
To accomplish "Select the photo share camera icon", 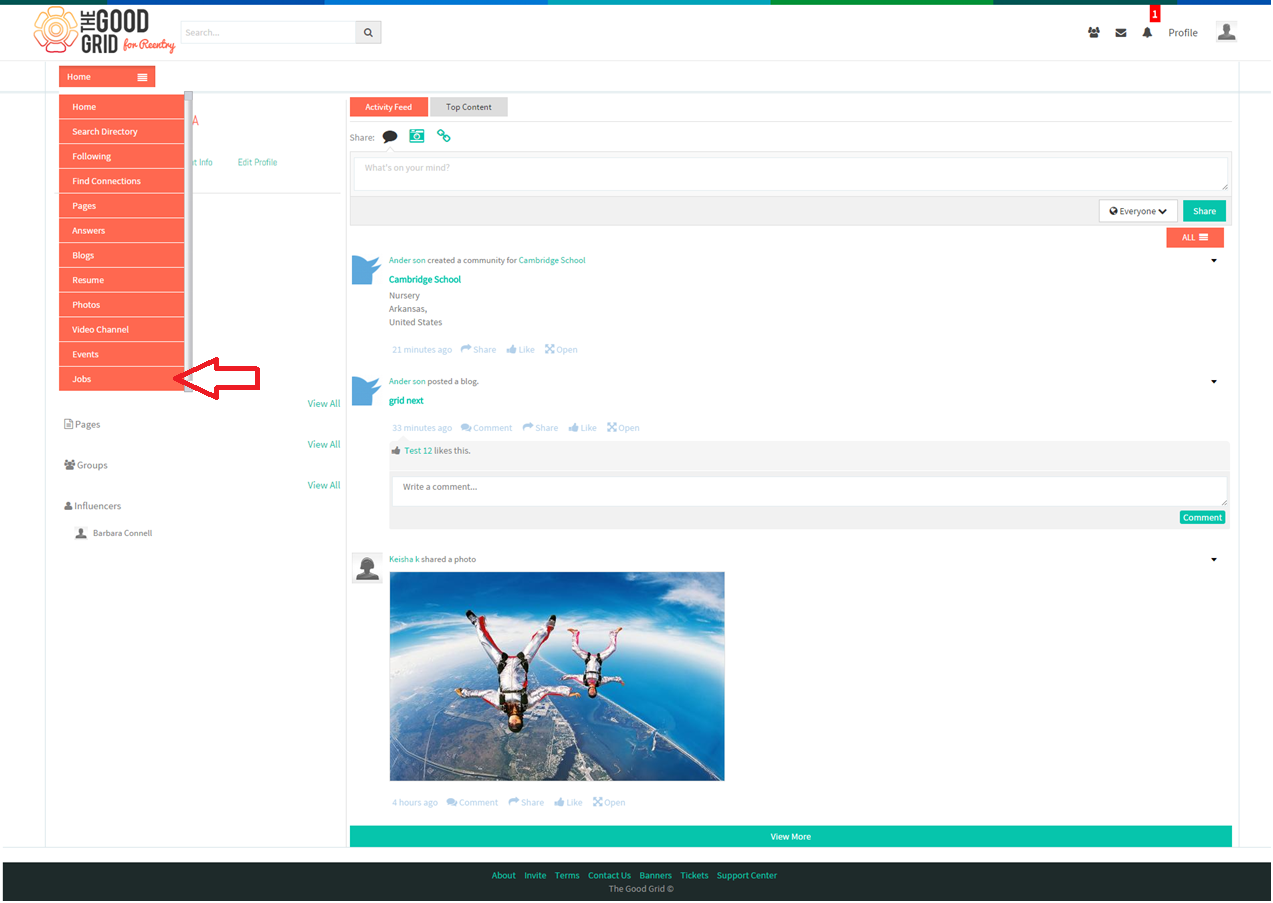I will (x=417, y=136).
